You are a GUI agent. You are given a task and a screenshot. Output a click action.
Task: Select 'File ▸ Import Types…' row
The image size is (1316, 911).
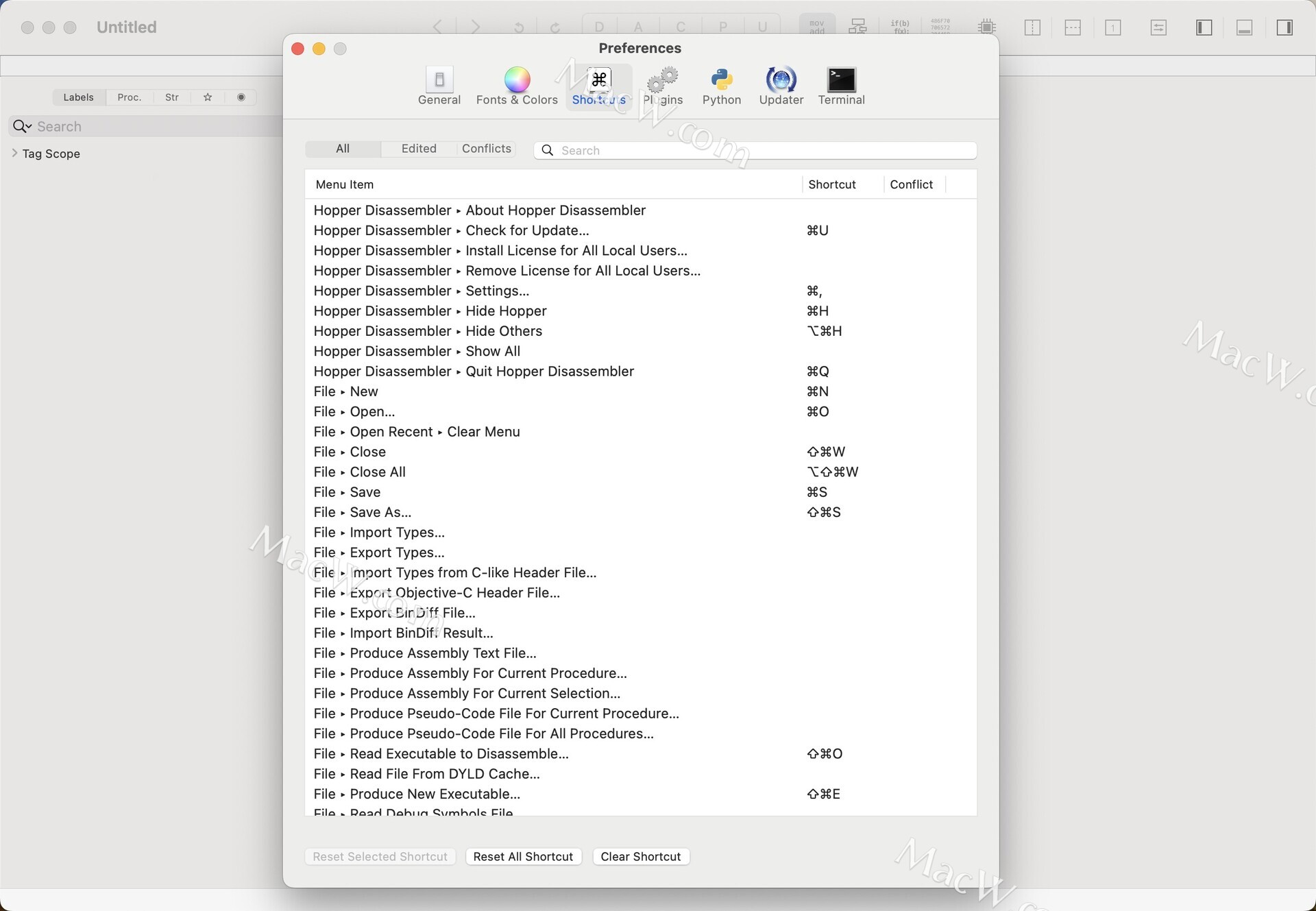[641, 533]
